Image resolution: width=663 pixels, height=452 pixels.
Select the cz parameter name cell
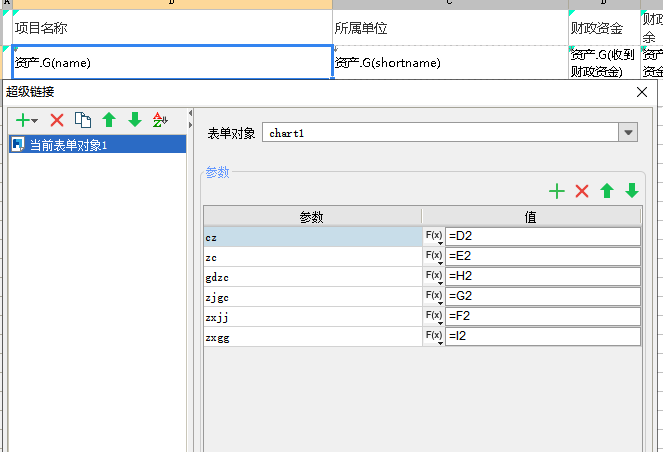313,237
